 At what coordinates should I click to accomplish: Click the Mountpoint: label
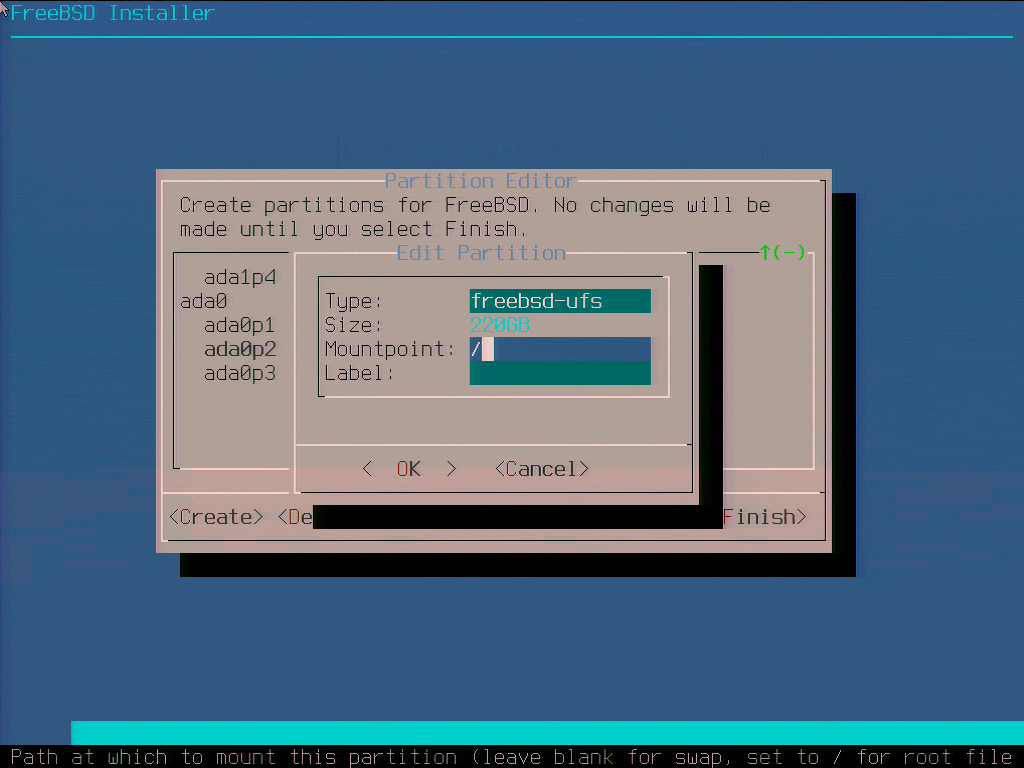click(x=390, y=349)
